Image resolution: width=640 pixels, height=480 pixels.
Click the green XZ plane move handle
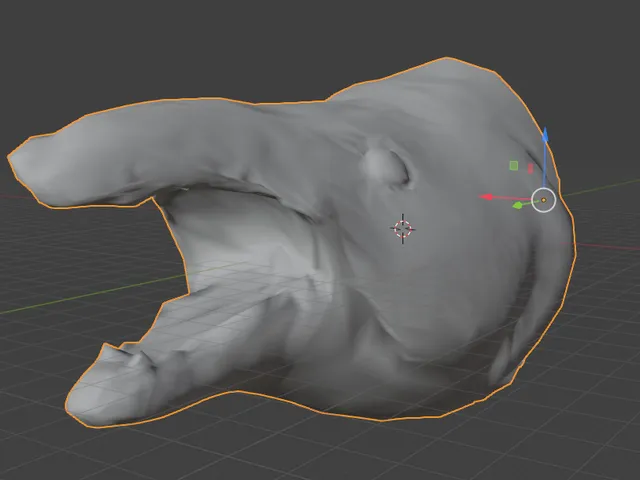(514, 165)
